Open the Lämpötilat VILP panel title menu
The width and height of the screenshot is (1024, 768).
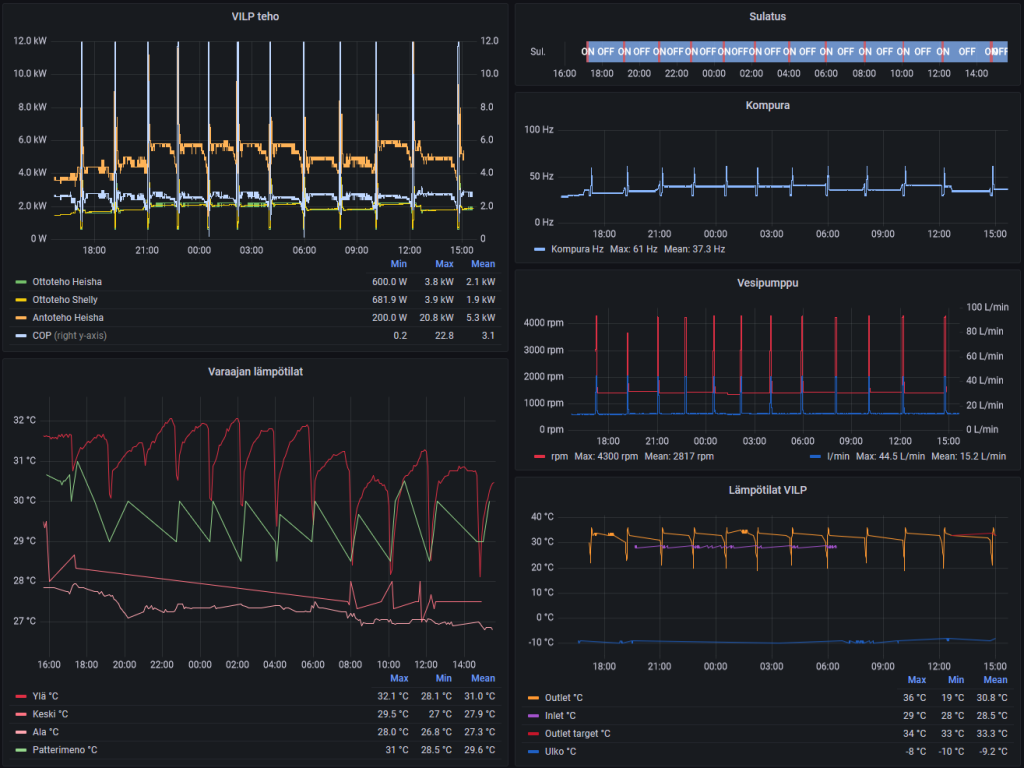(767, 489)
